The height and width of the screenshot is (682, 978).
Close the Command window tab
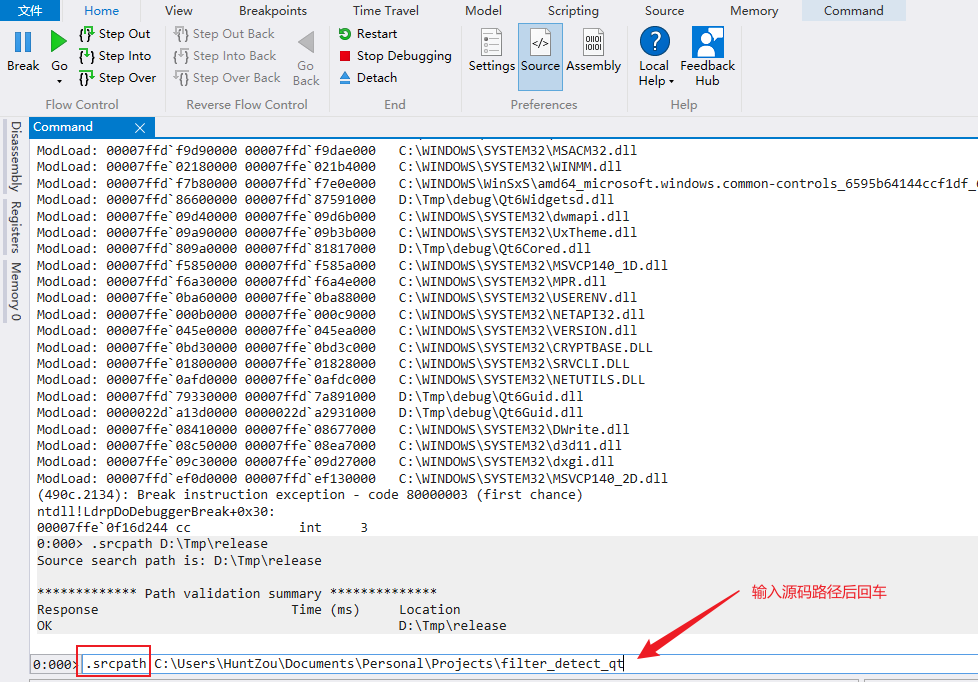(x=140, y=128)
